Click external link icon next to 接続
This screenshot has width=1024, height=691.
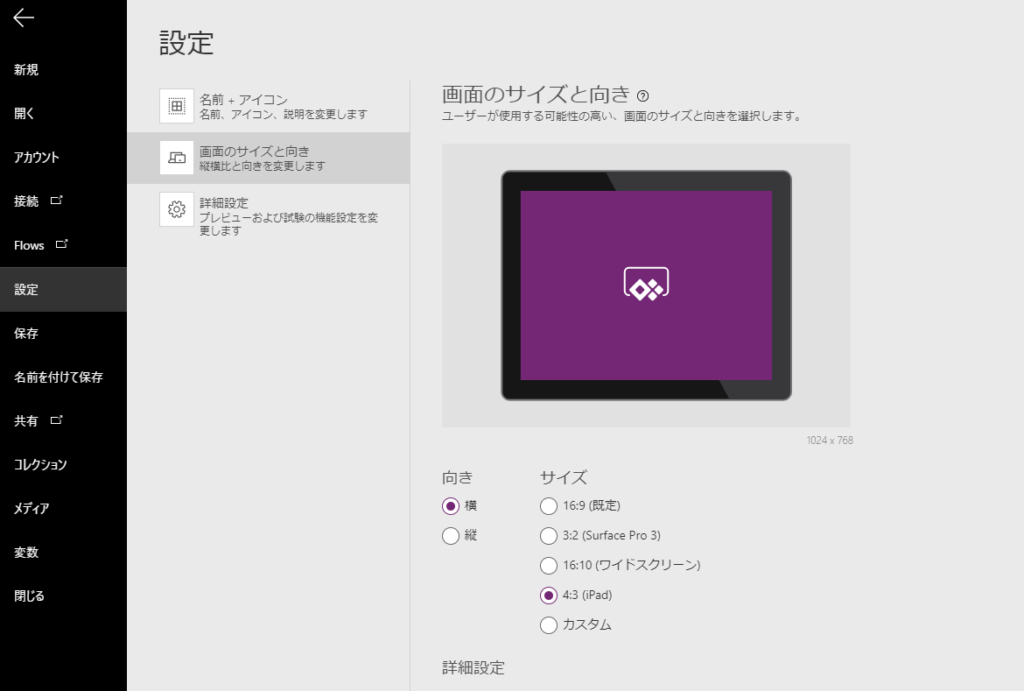(x=57, y=200)
